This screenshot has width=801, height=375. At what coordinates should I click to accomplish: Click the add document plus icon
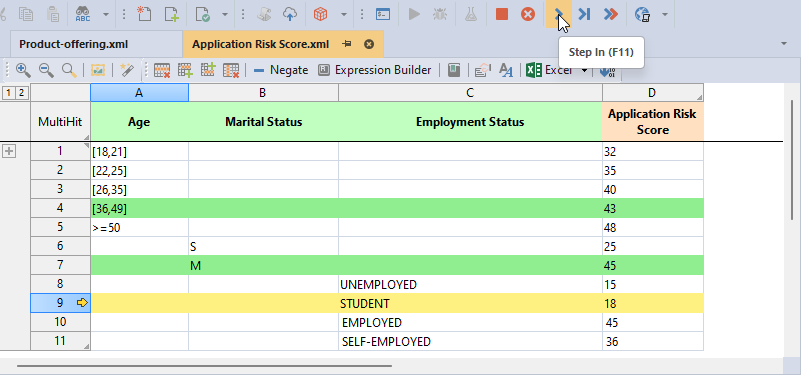(x=171, y=14)
